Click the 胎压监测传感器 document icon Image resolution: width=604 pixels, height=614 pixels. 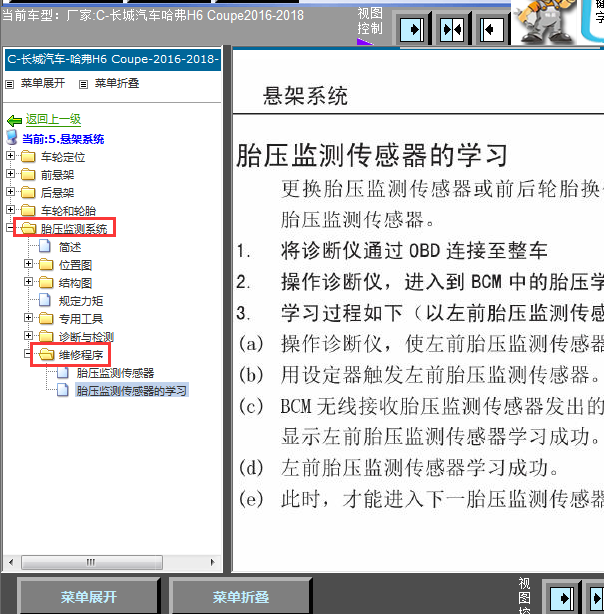click(x=63, y=372)
